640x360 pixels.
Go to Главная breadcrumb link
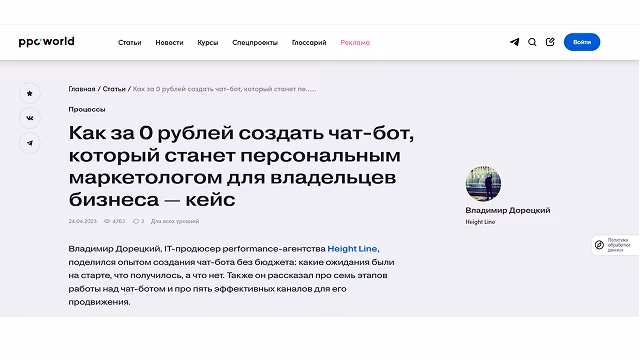pyautogui.click(x=82, y=89)
